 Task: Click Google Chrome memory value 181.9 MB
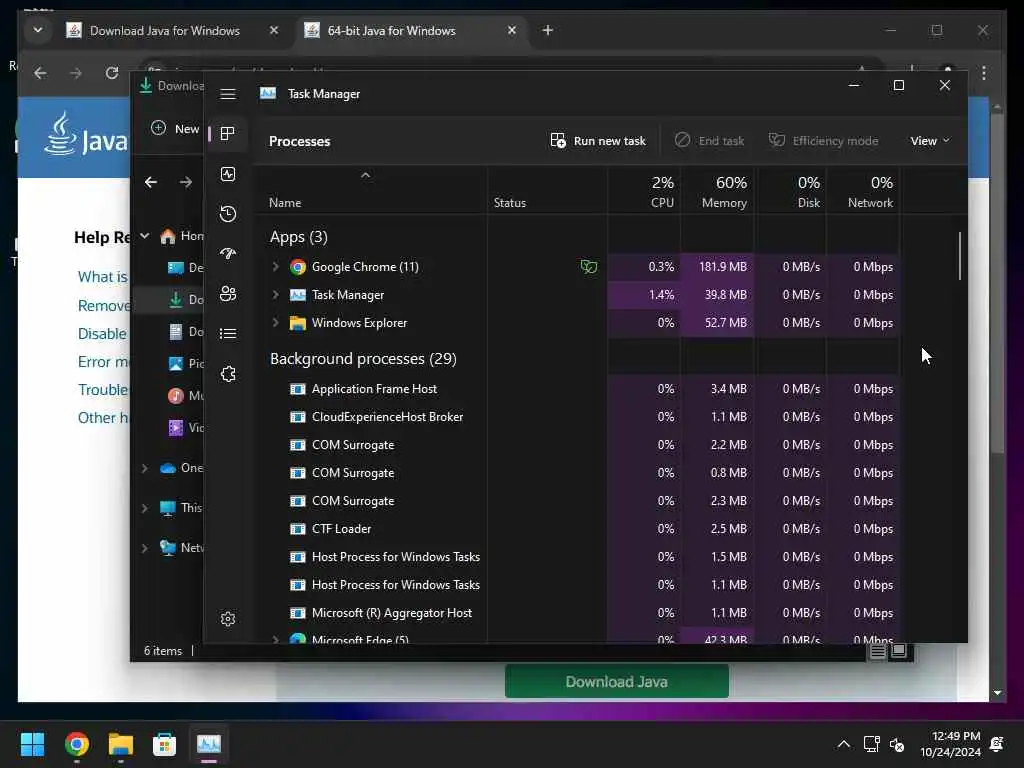(722, 266)
